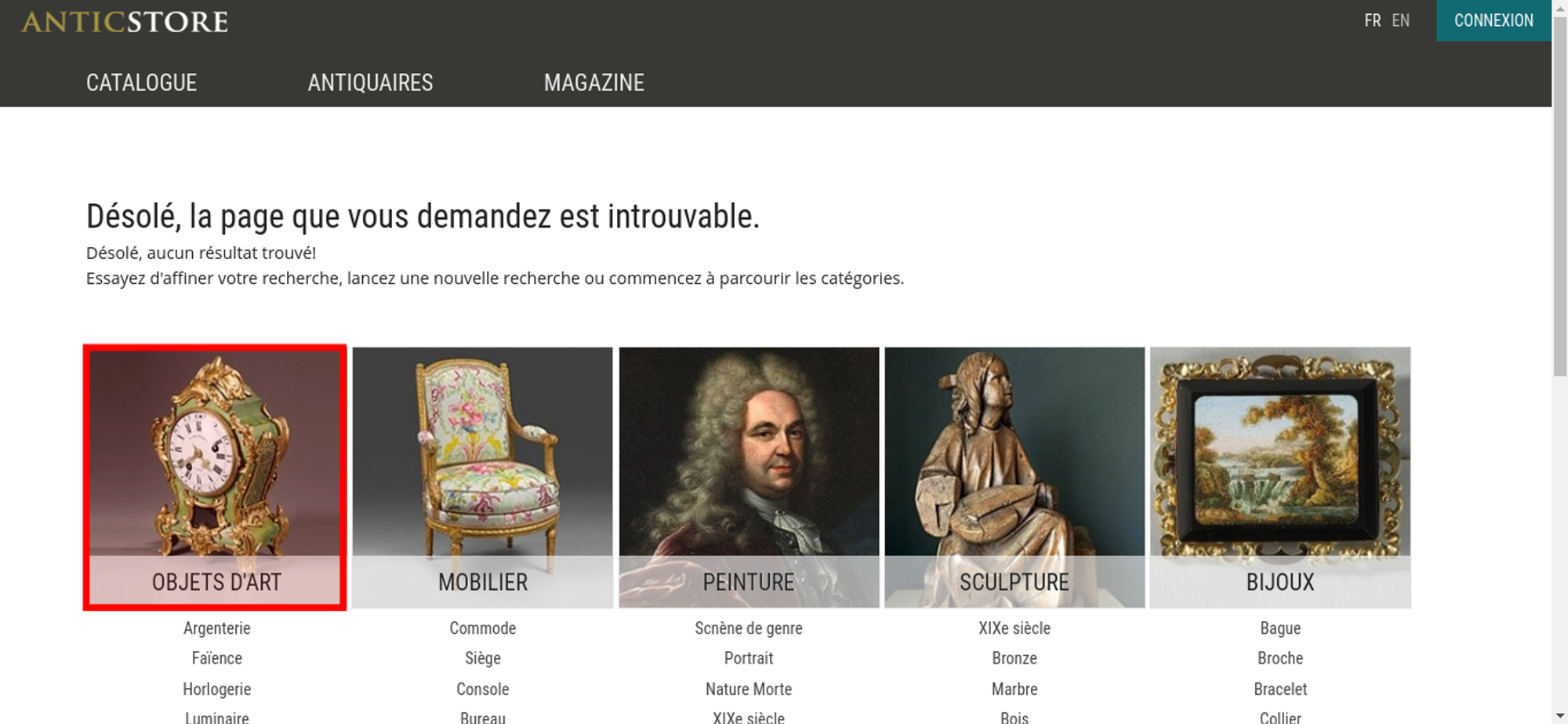
Task: Open the Antiquaires menu
Action: click(370, 82)
